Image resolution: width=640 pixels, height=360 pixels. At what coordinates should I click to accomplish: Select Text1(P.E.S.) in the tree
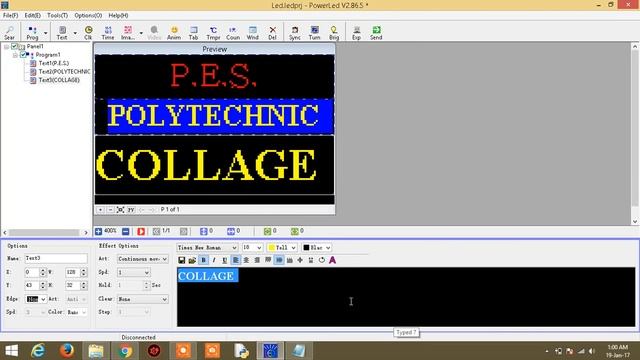[53, 63]
